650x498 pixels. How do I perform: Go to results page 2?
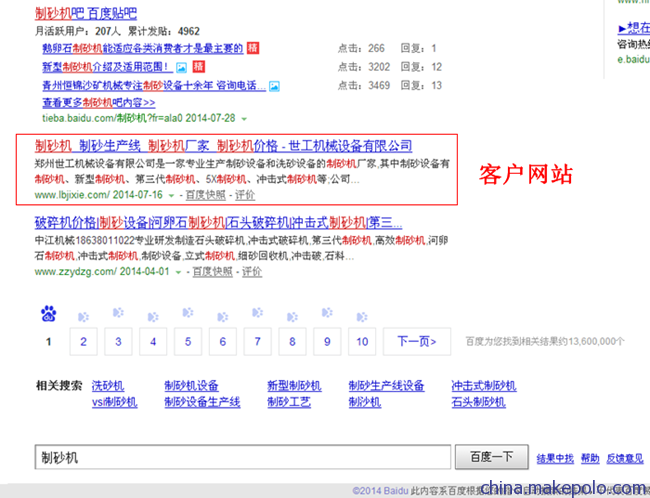coord(83,342)
